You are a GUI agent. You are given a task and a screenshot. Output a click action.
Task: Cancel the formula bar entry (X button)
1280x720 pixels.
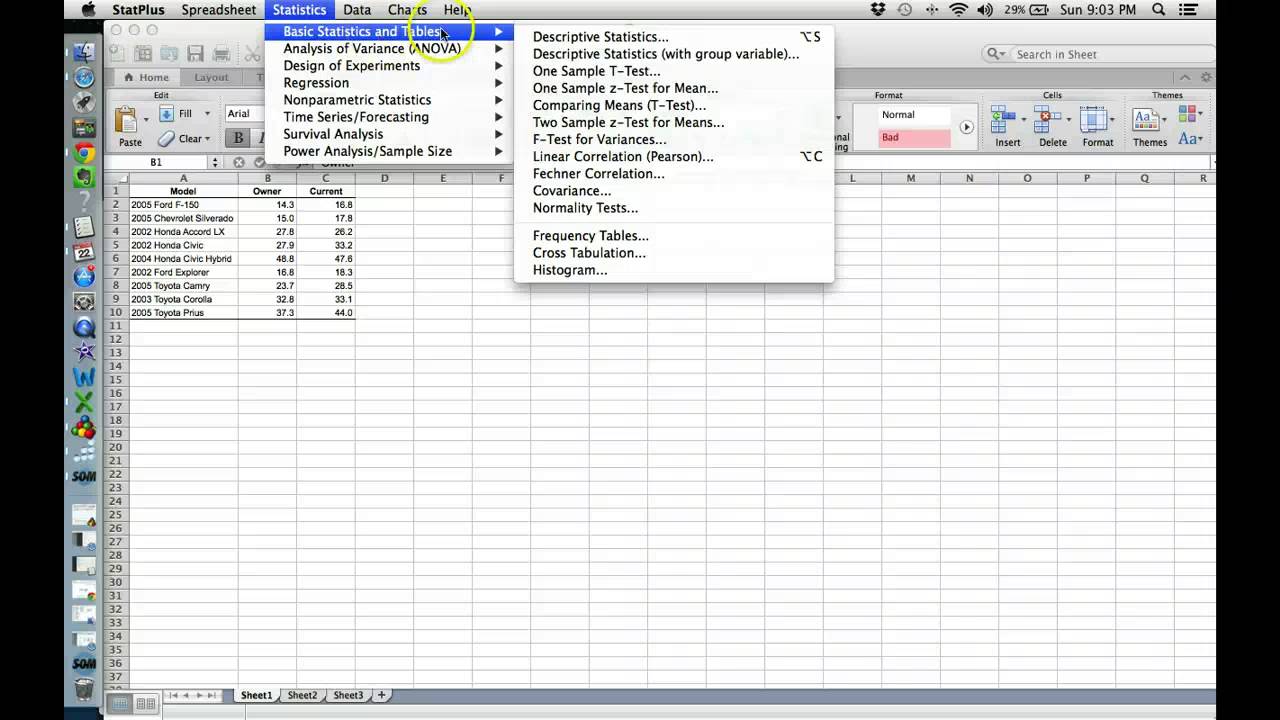[239, 162]
